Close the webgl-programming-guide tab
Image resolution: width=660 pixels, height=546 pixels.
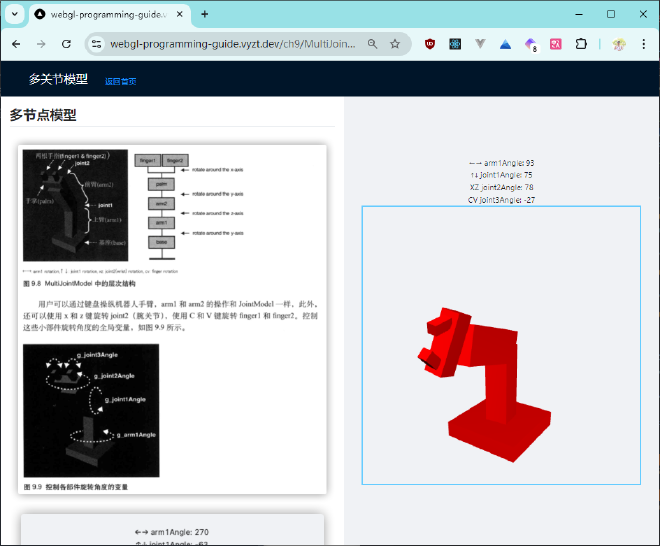[x=179, y=14]
